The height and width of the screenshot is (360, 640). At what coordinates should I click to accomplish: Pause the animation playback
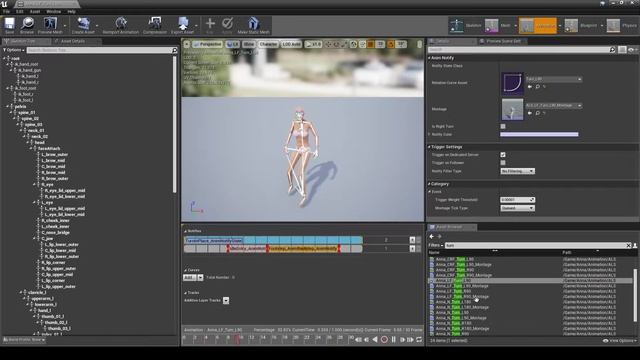[x=393, y=339]
